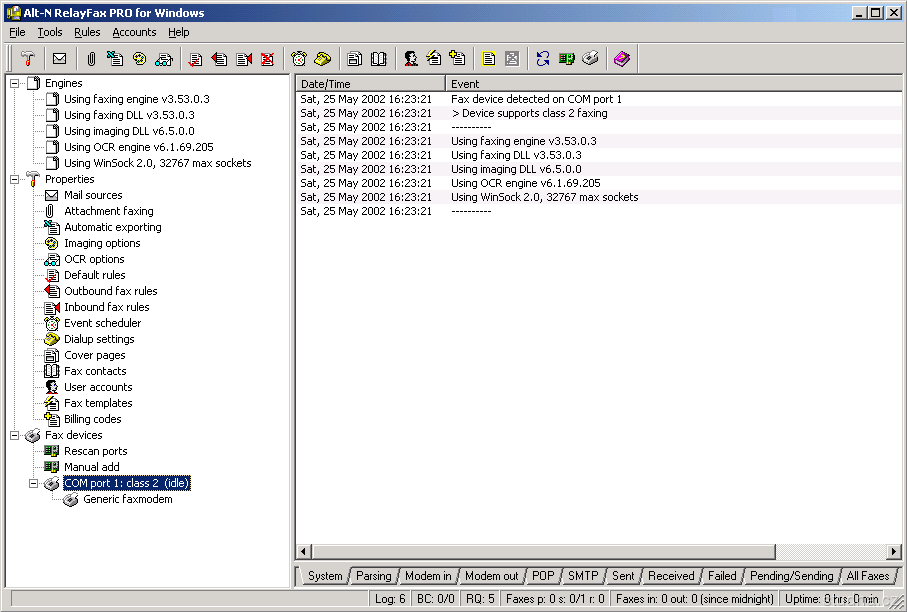Click the log's horizontal scrollbar right arrow
The width and height of the screenshot is (907, 612).
(x=894, y=552)
